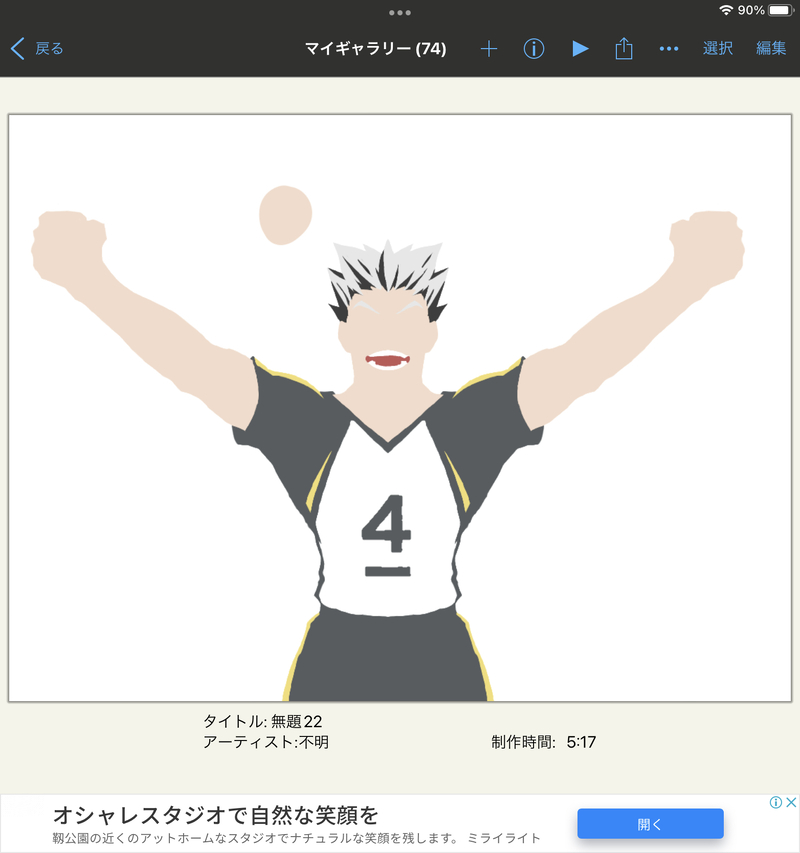Tap the マイギャラリー (74) title
This screenshot has height=853, width=800.
pos(375,48)
